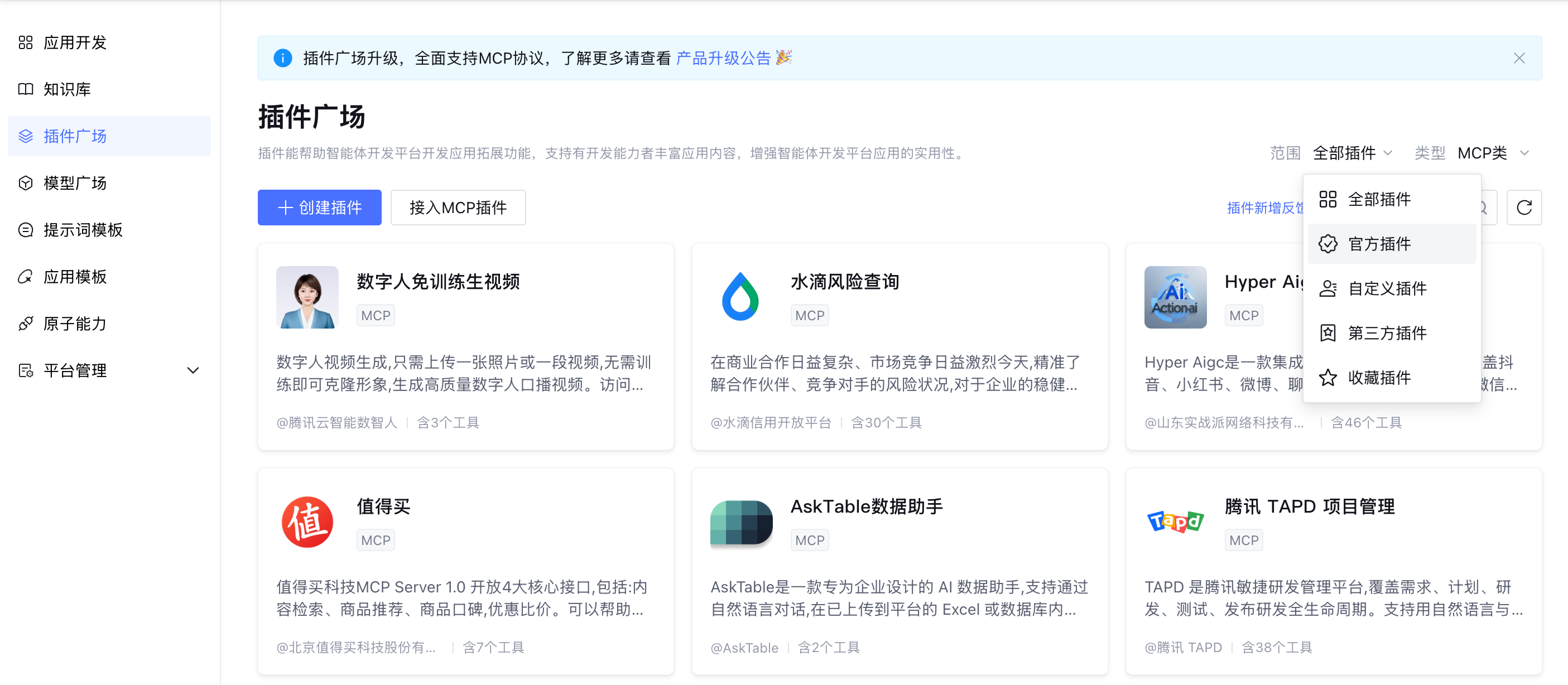
Task: Click the 水滴风险查询 water drop logo
Action: click(x=740, y=297)
